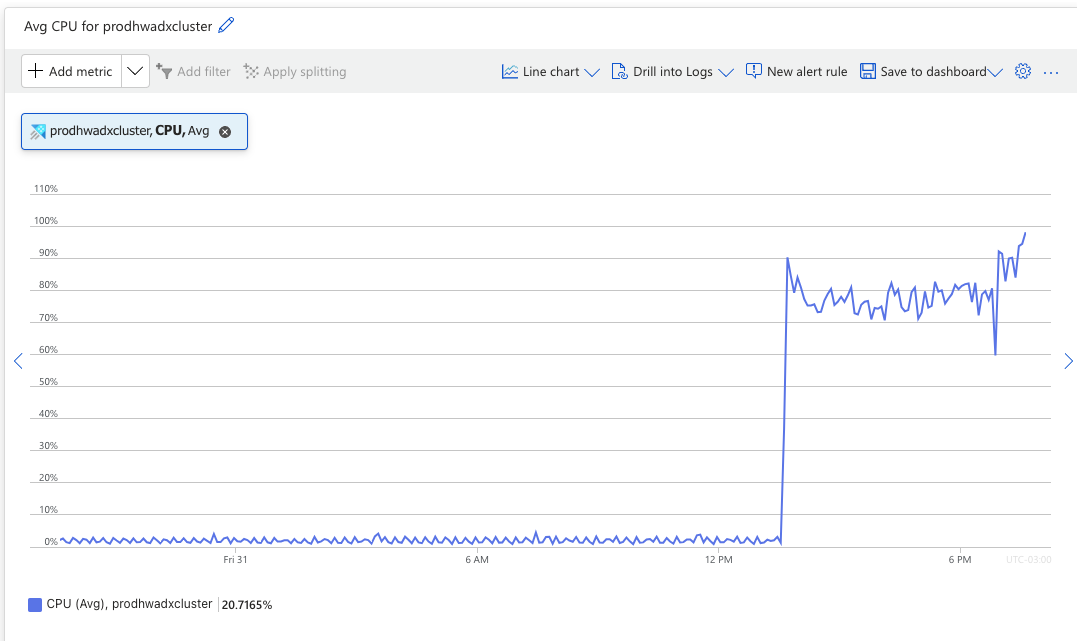
Task: Click the Apply splitting icon
Action: pyautogui.click(x=251, y=71)
